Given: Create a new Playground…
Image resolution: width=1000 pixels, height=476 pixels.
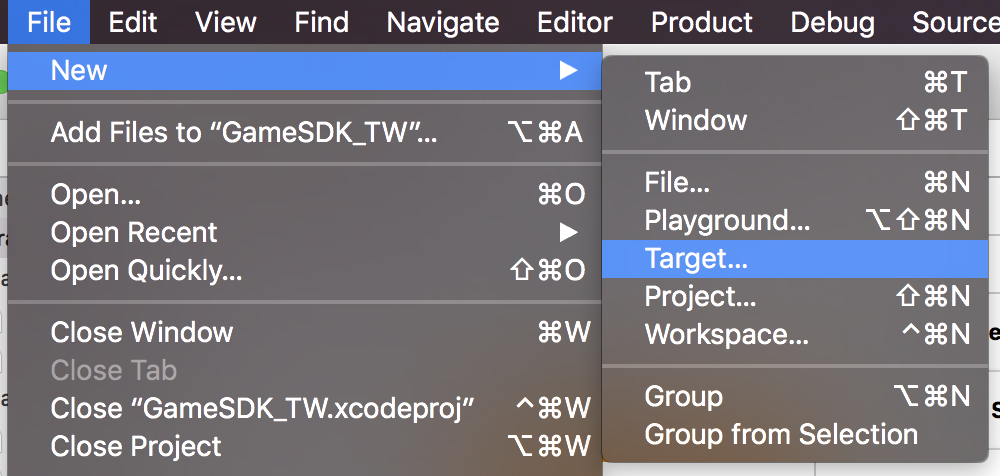Looking at the screenshot, I should click(727, 221).
